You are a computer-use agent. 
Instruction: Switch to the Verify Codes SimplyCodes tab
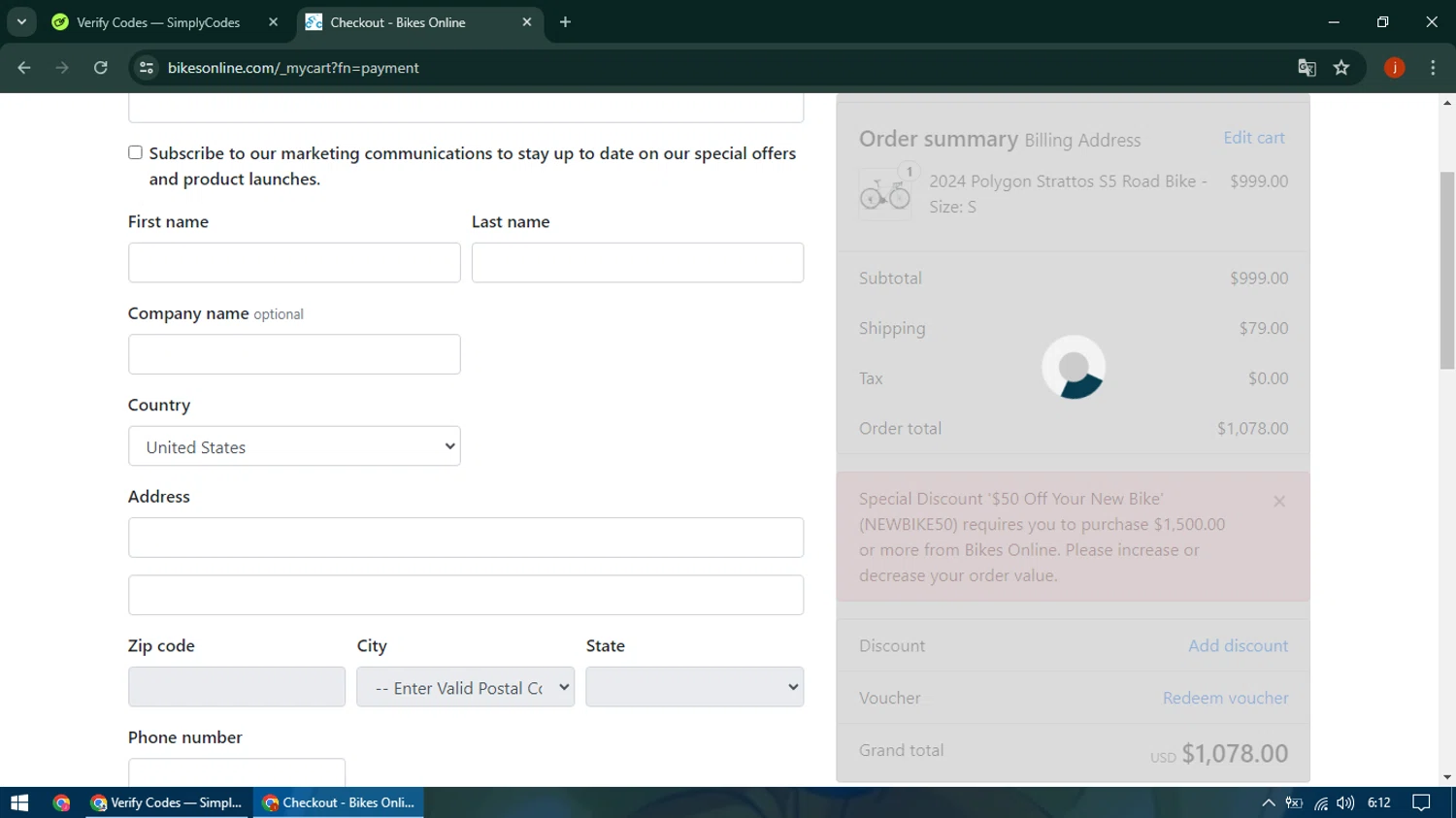pyautogui.click(x=158, y=22)
